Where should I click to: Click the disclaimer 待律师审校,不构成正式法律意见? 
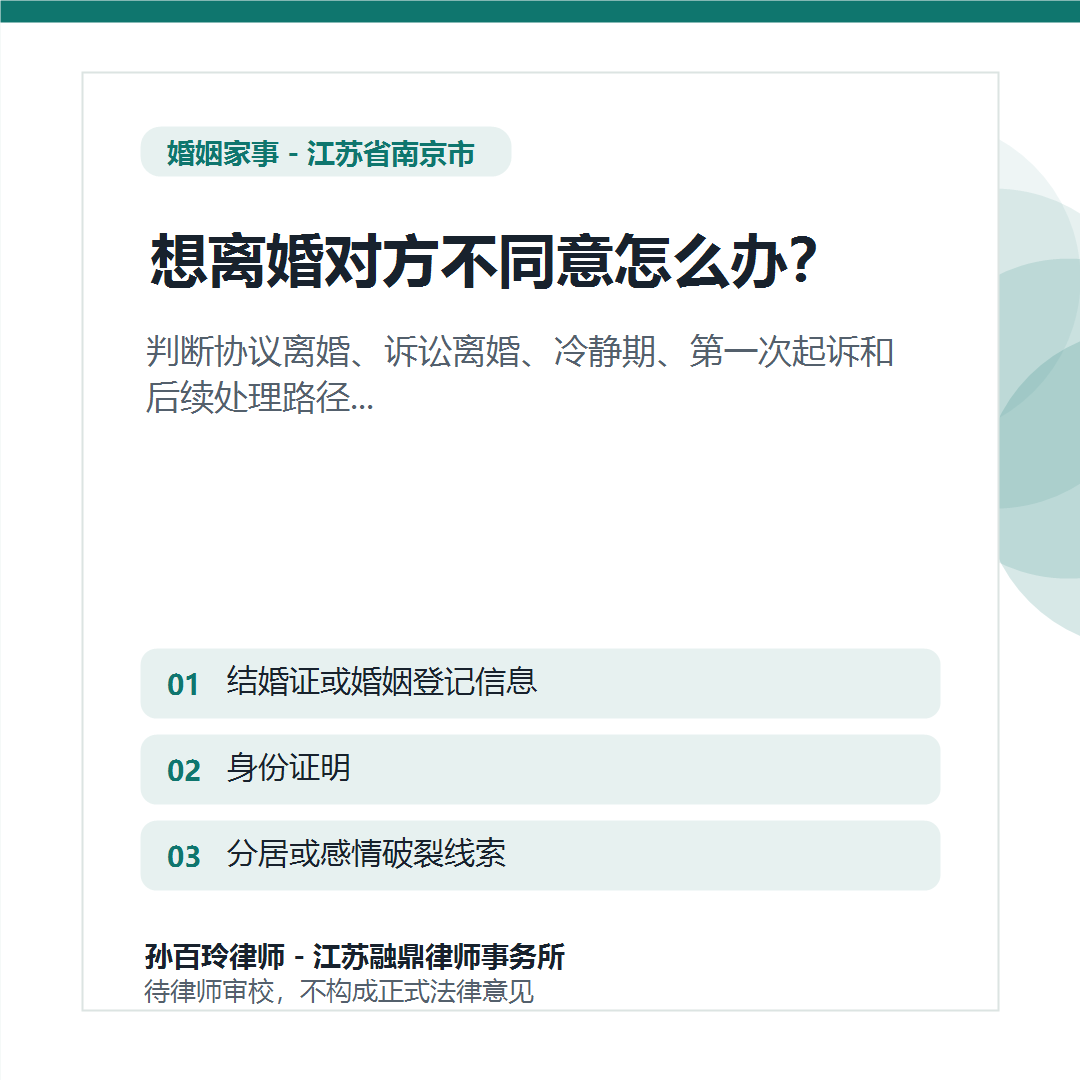click(x=339, y=992)
